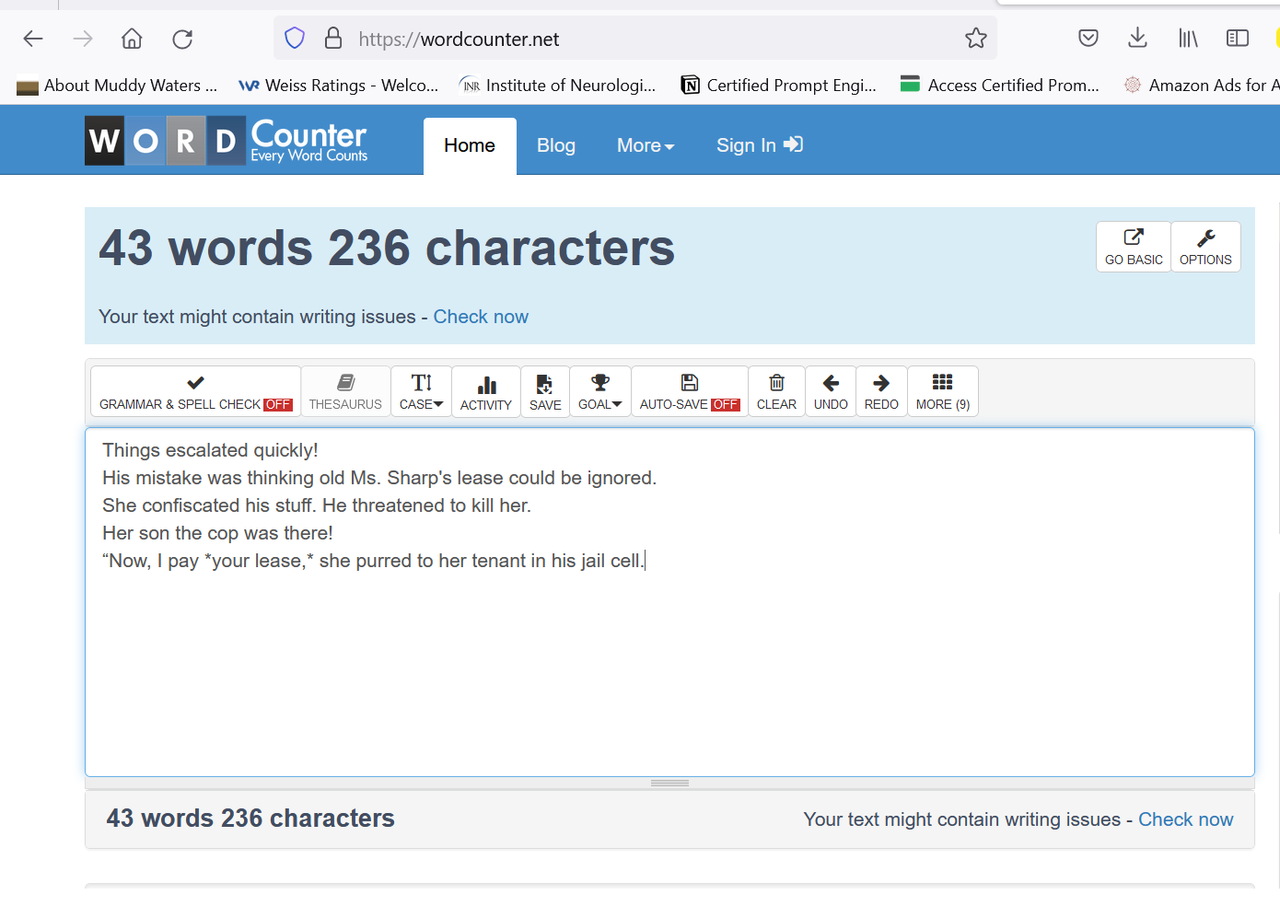This screenshot has height=905, width=1280.
Task: Open the Thesaurus book tool
Action: (x=345, y=391)
